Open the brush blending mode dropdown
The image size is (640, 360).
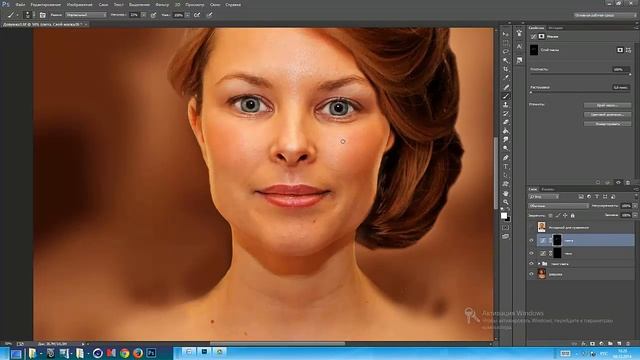point(86,15)
